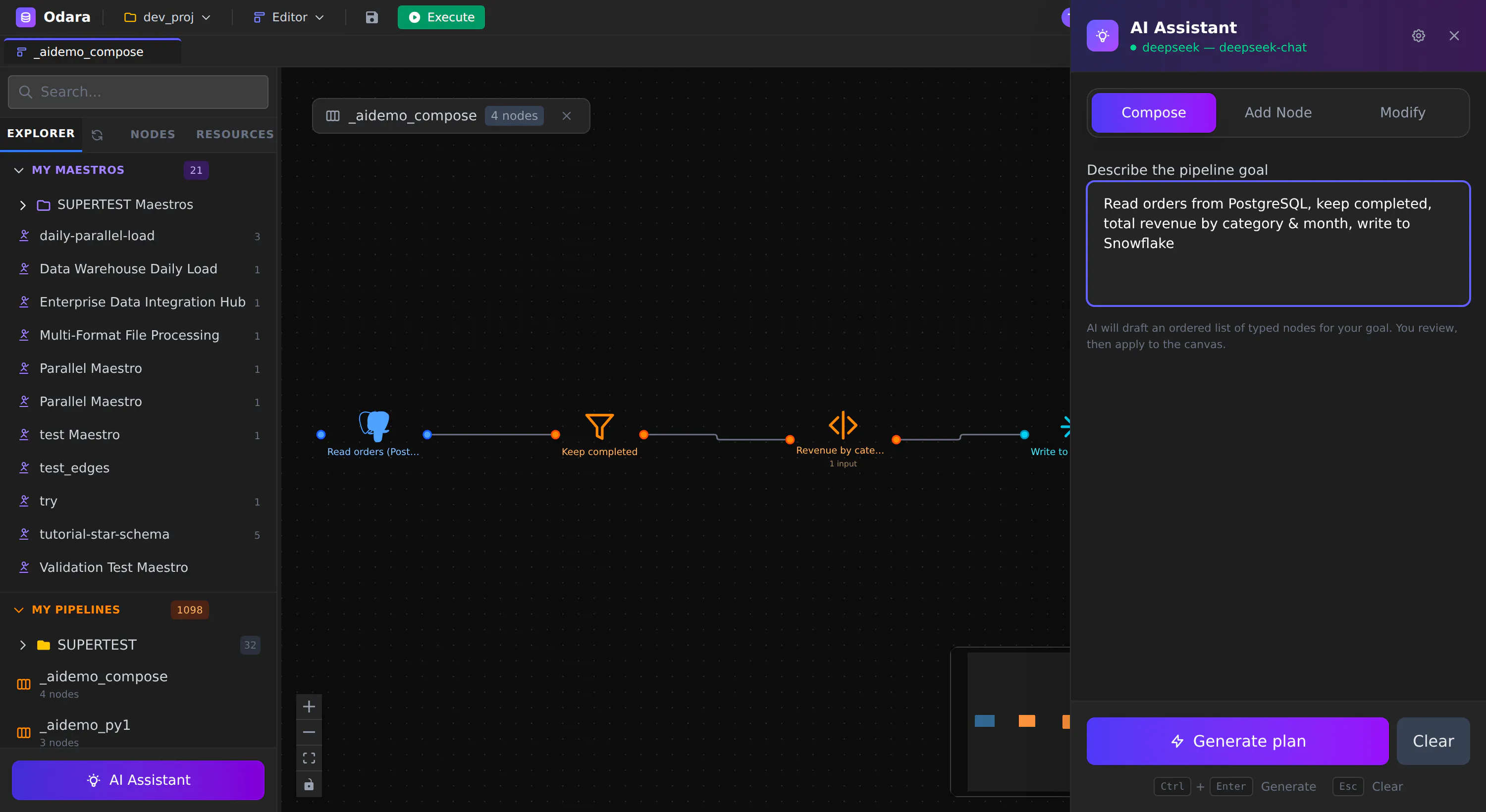Open _aidemo_py1 pipeline
Image resolution: width=1486 pixels, height=812 pixels.
coord(139,732)
